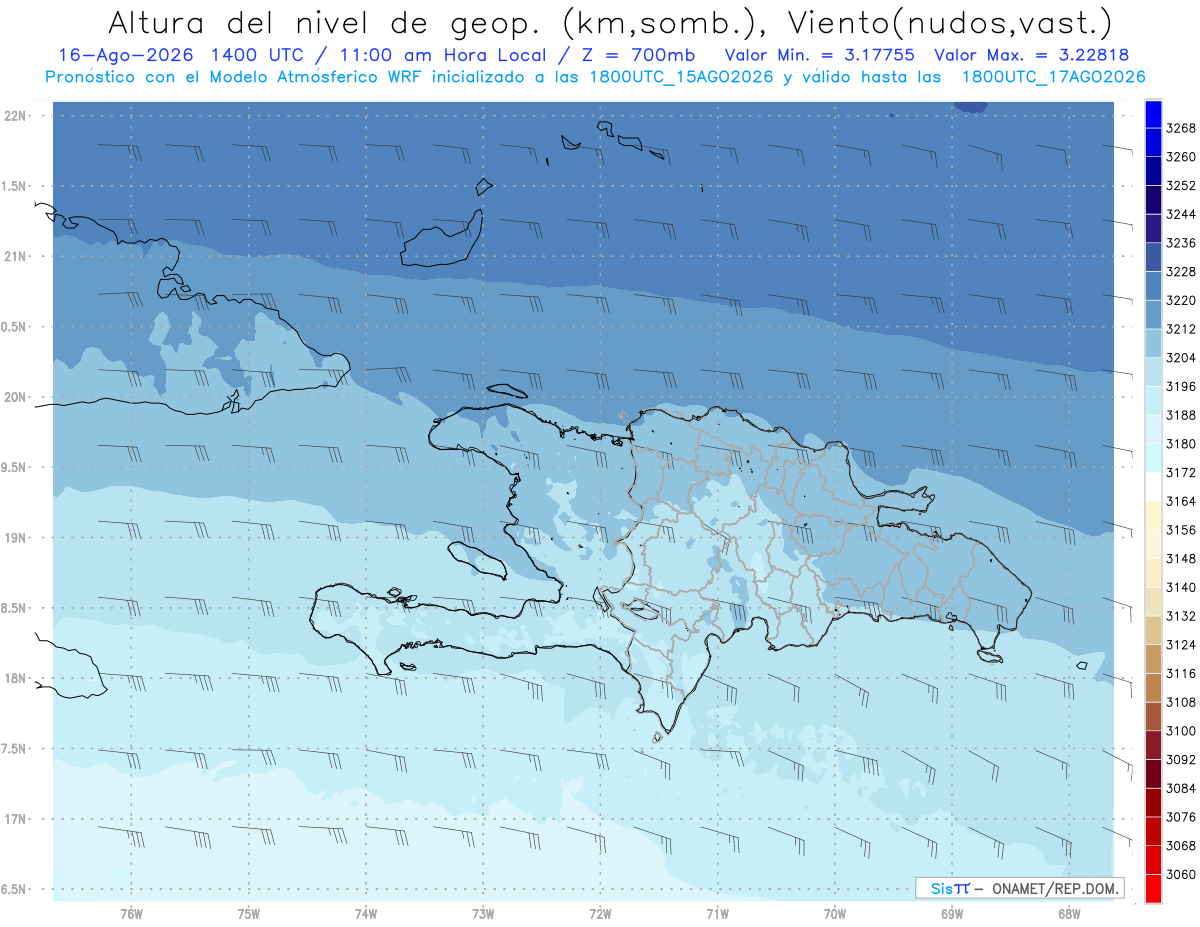Click the 'ONAMET/REP.DOM.' credit label
Screen dimensions: 1200x927
pos(1054,888)
